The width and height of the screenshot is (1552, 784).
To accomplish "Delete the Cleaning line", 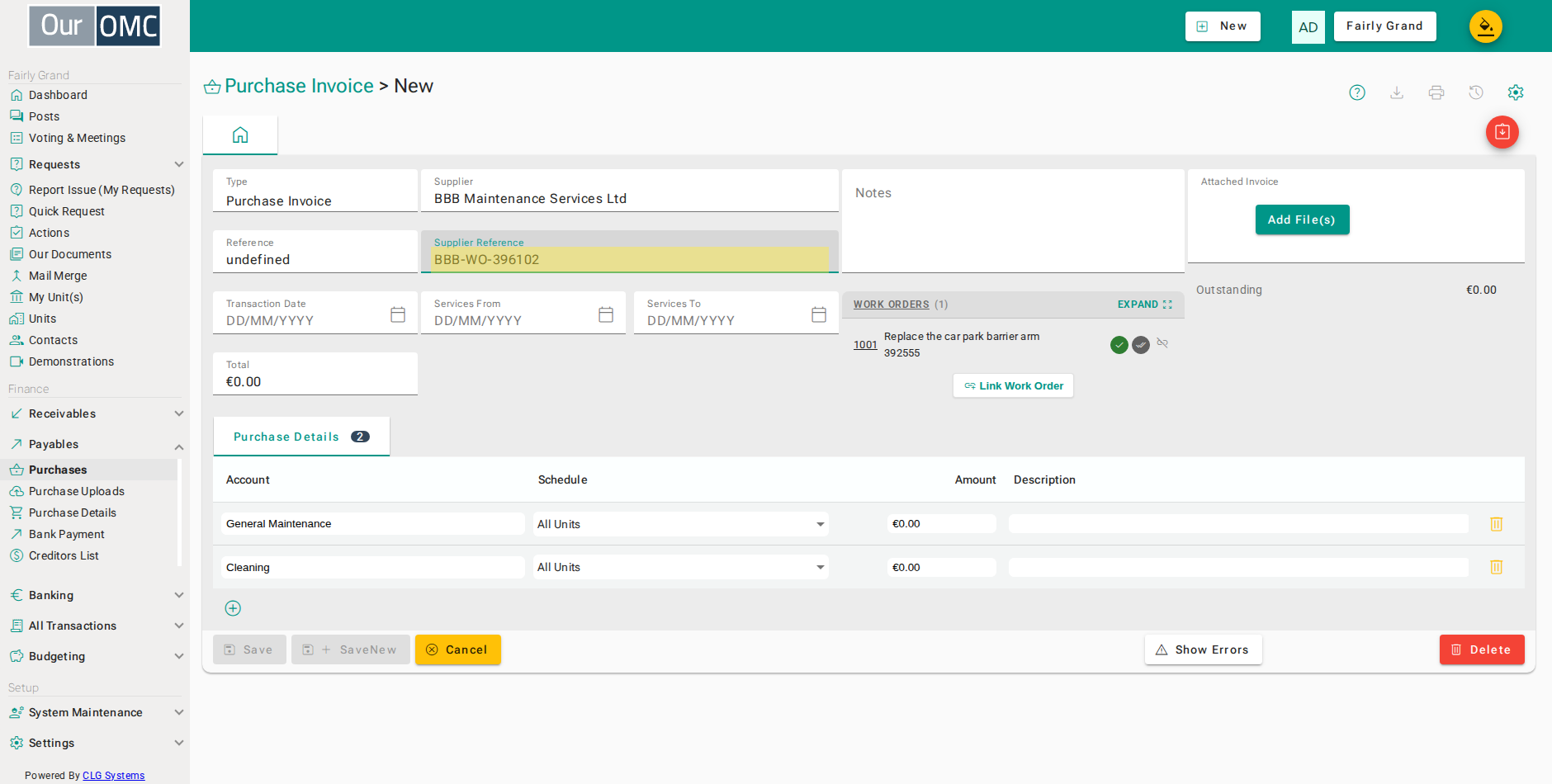I will coord(1496,567).
